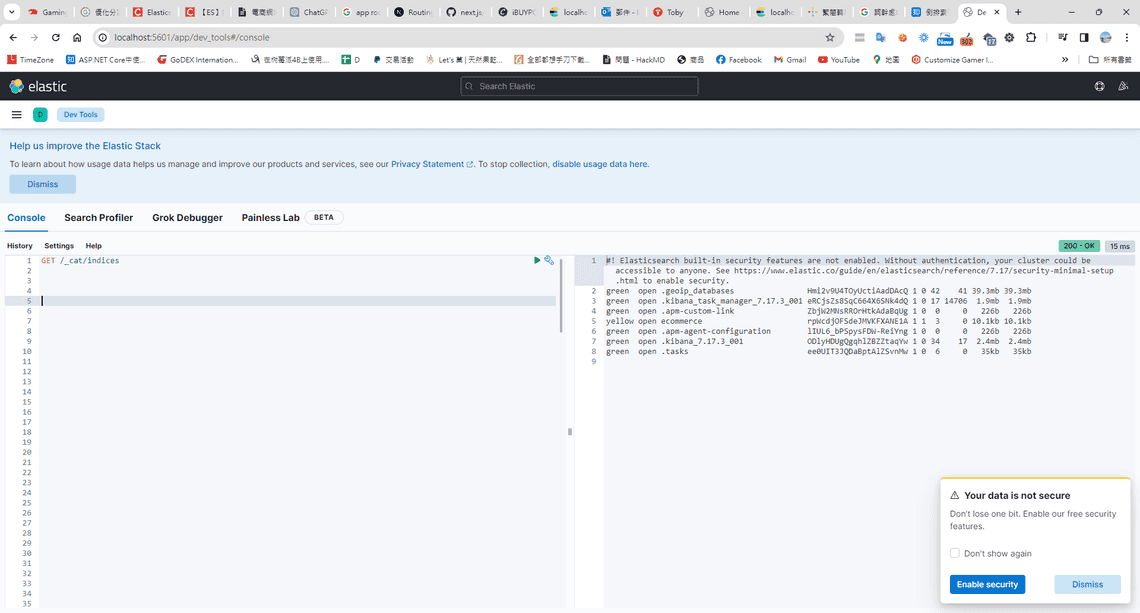The image size is (1140, 613).
Task: Bookmark this page with the star icon
Action: (830, 37)
